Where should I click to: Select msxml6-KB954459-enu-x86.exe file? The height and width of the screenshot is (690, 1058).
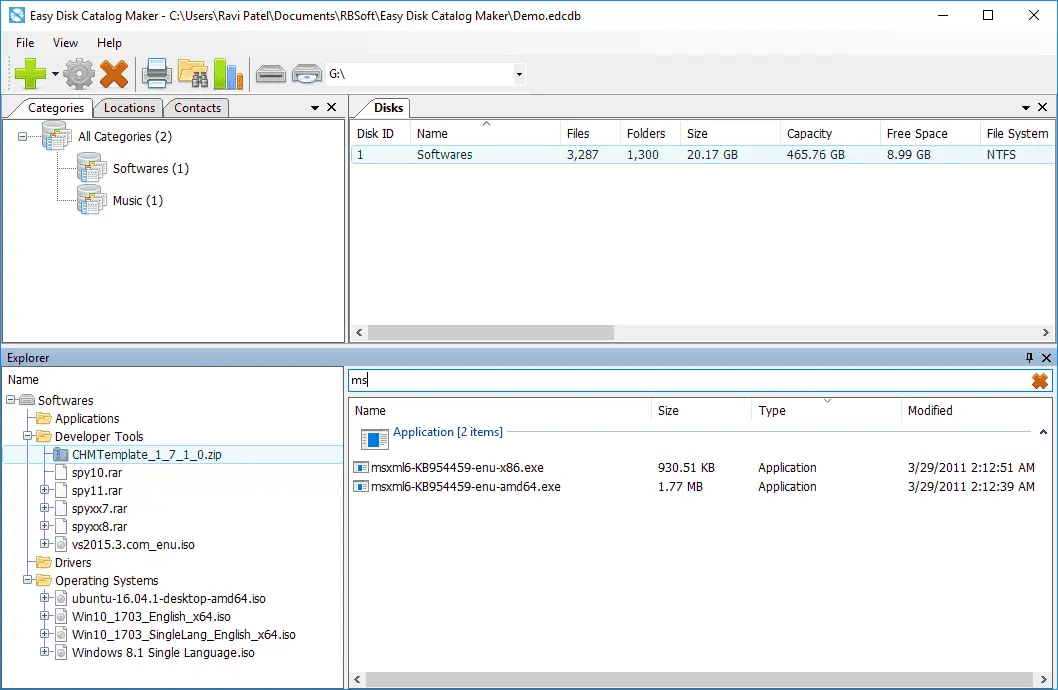click(x=457, y=467)
